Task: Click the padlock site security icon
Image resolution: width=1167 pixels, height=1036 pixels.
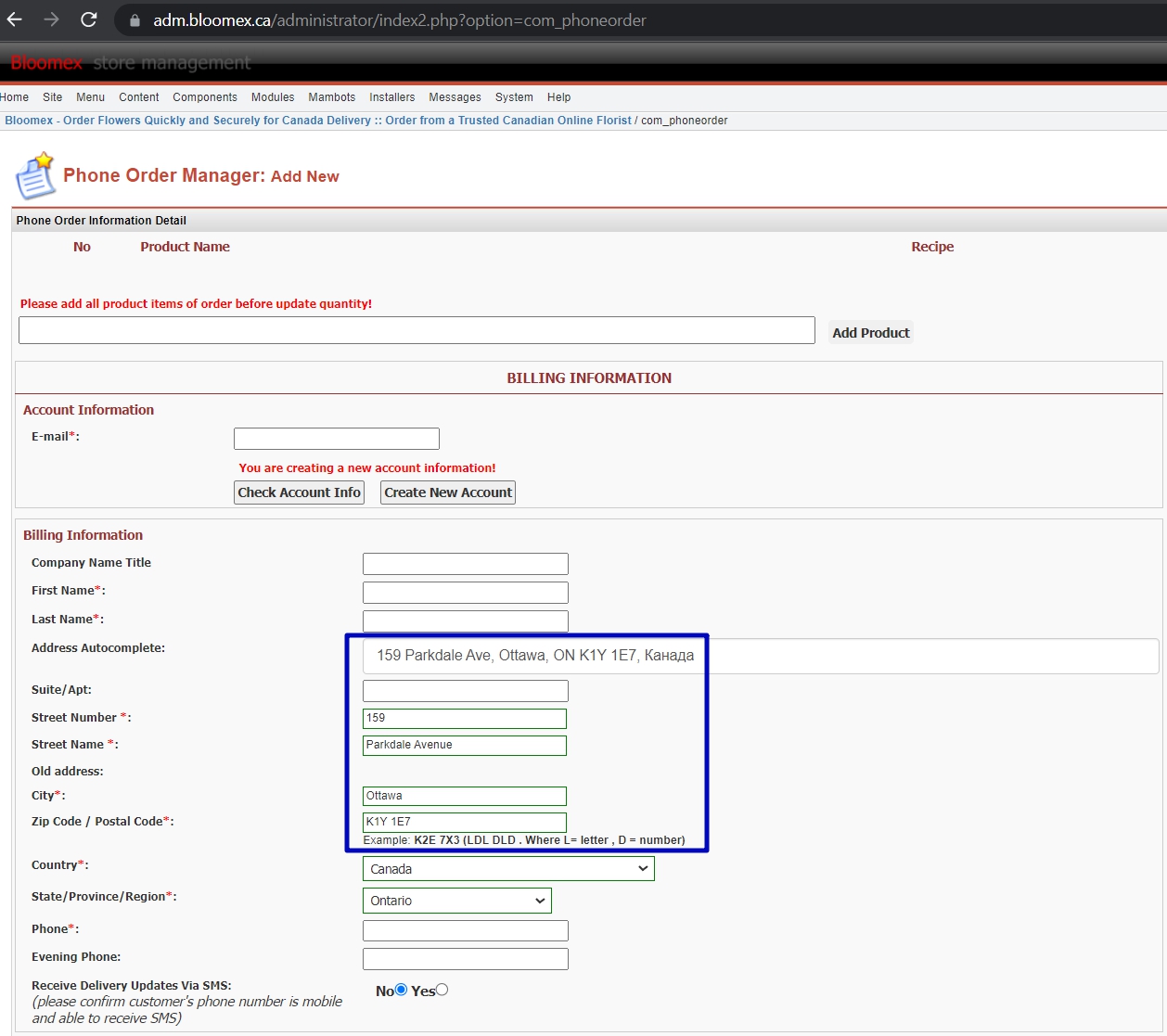Action: 135,20
